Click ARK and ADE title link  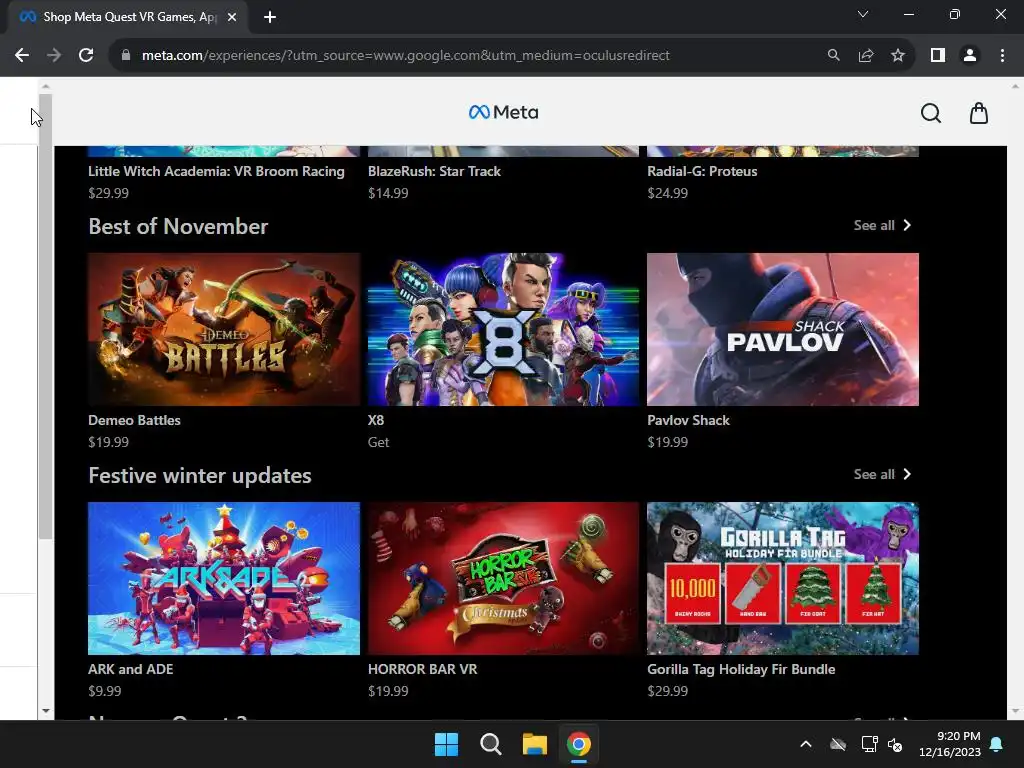(x=131, y=669)
